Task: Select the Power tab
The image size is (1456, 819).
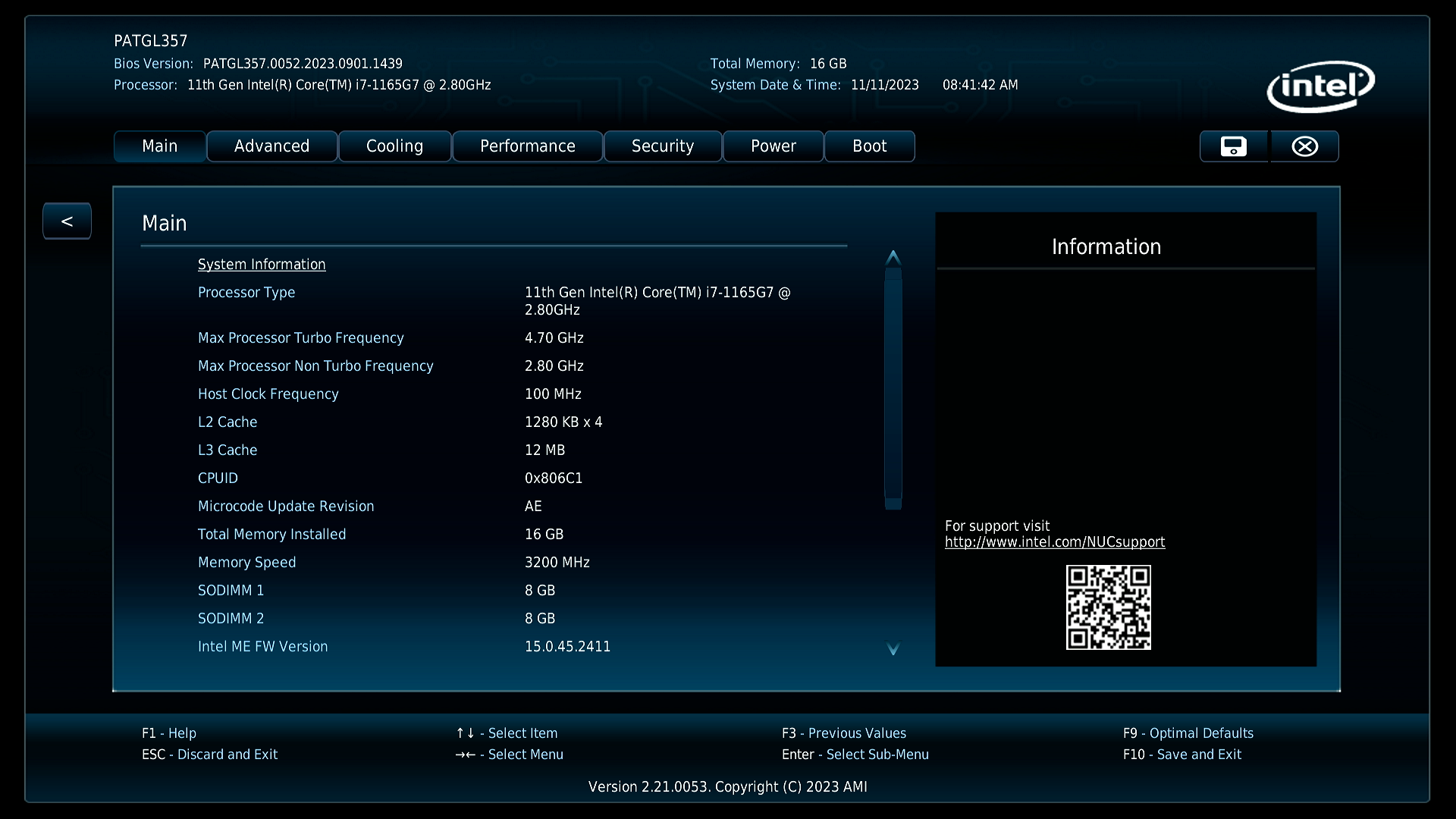Action: pos(773,146)
